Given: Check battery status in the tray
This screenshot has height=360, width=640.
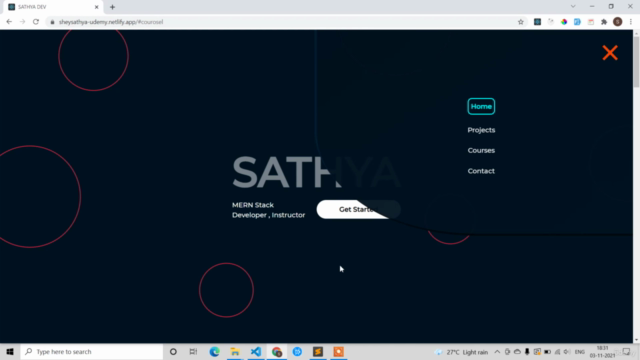Looking at the screenshot, I should (547, 352).
